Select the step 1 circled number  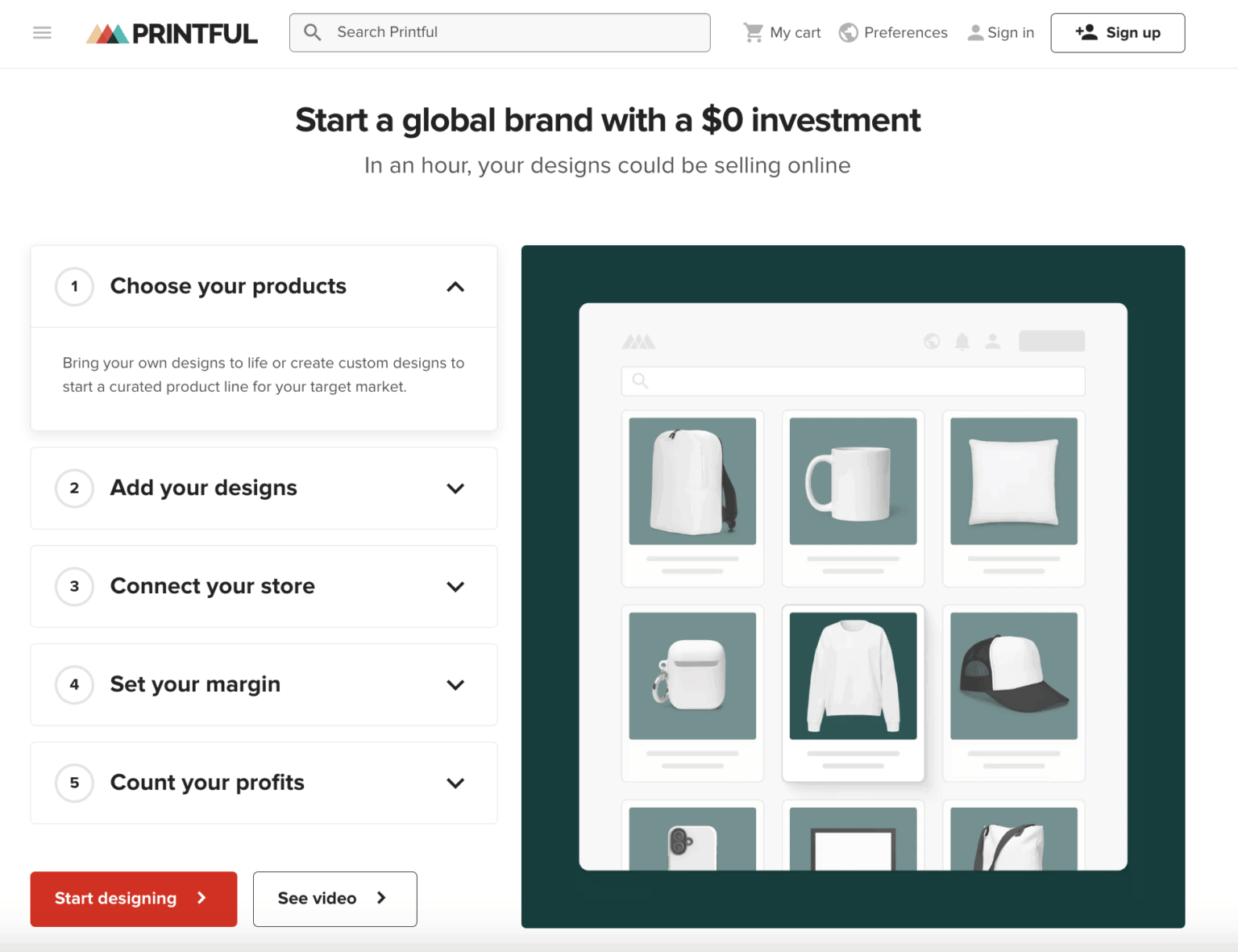pos(73,286)
